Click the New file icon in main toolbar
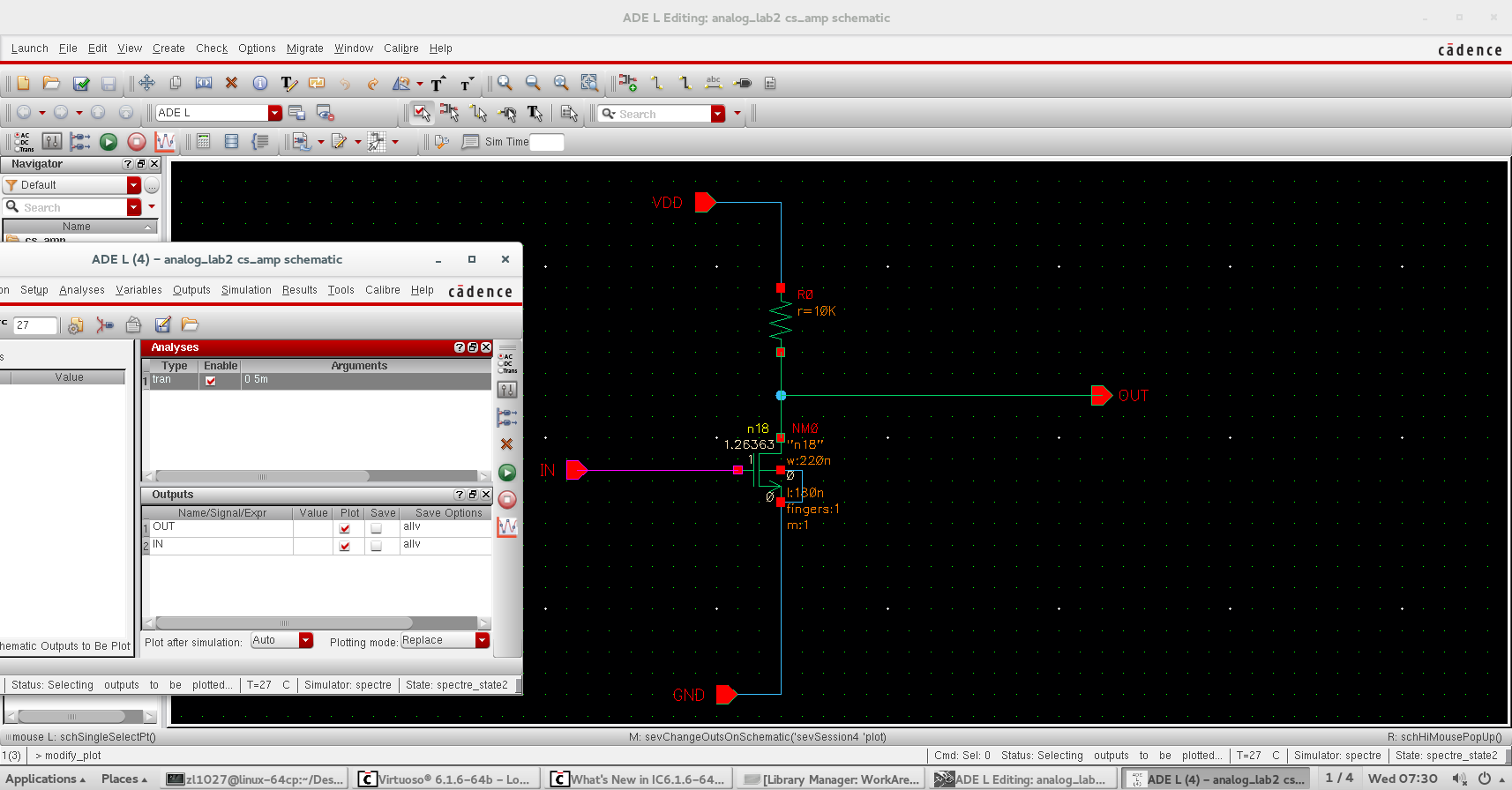Screen dimensions: 1512x790 23,83
